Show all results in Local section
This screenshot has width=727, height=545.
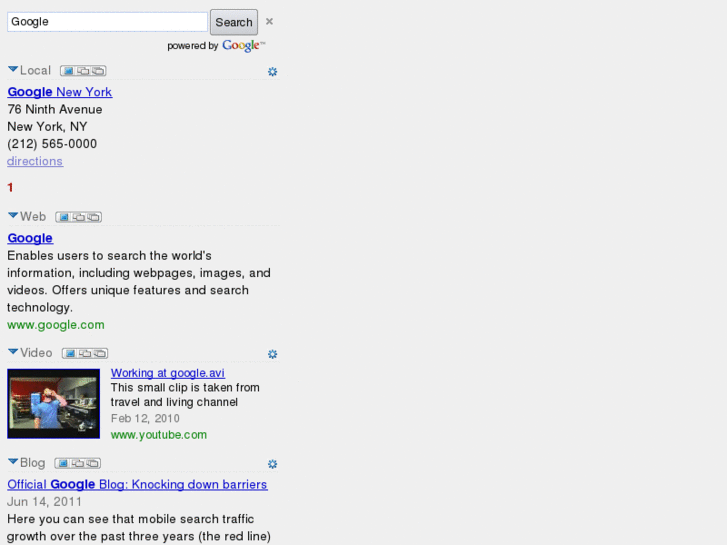98,71
